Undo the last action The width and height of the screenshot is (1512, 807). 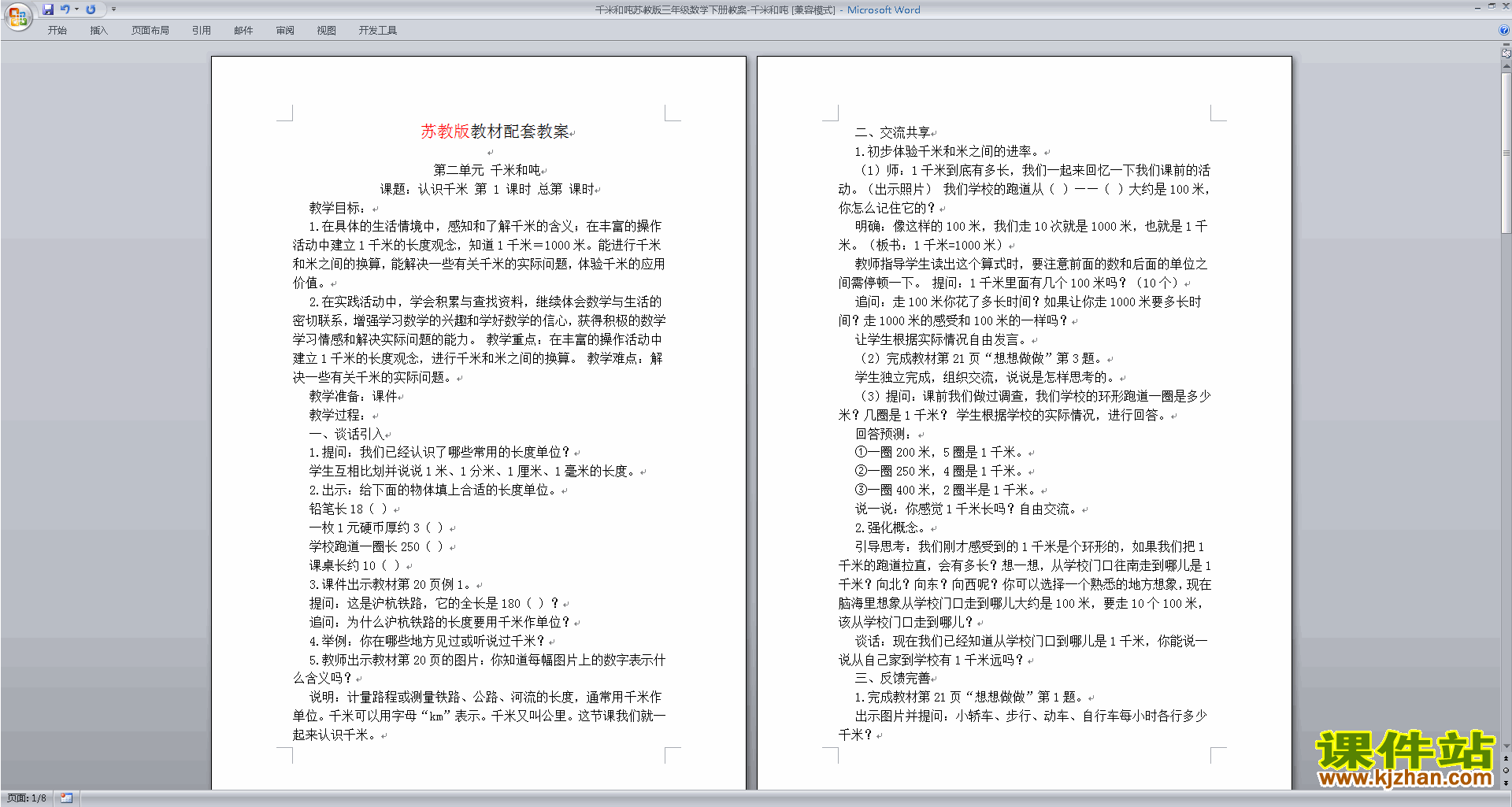pyautogui.click(x=65, y=9)
